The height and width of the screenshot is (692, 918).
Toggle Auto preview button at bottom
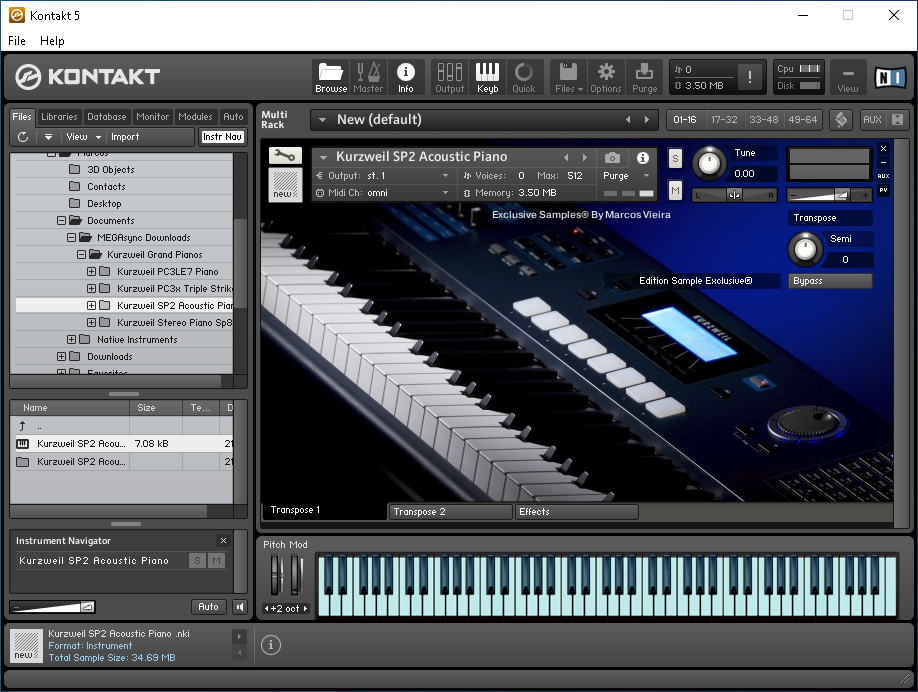point(208,607)
